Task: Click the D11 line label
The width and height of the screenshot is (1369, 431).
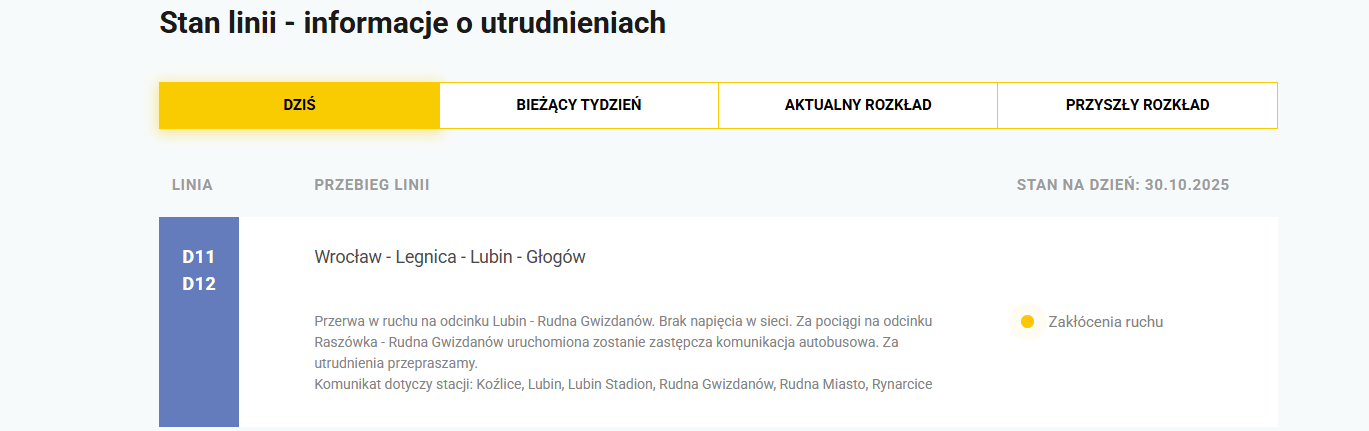Action: pyautogui.click(x=198, y=257)
